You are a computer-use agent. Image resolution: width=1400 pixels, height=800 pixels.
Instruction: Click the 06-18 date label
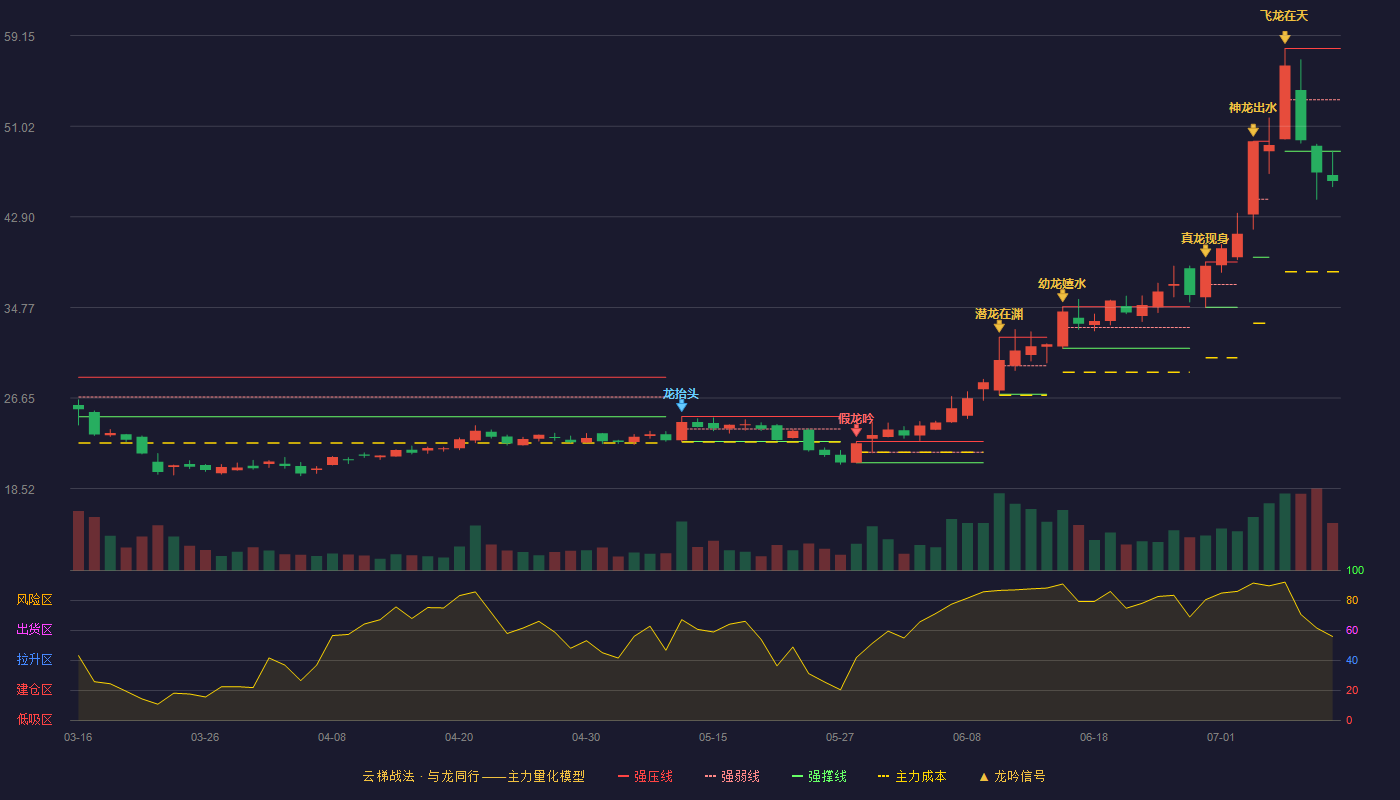(x=1094, y=737)
